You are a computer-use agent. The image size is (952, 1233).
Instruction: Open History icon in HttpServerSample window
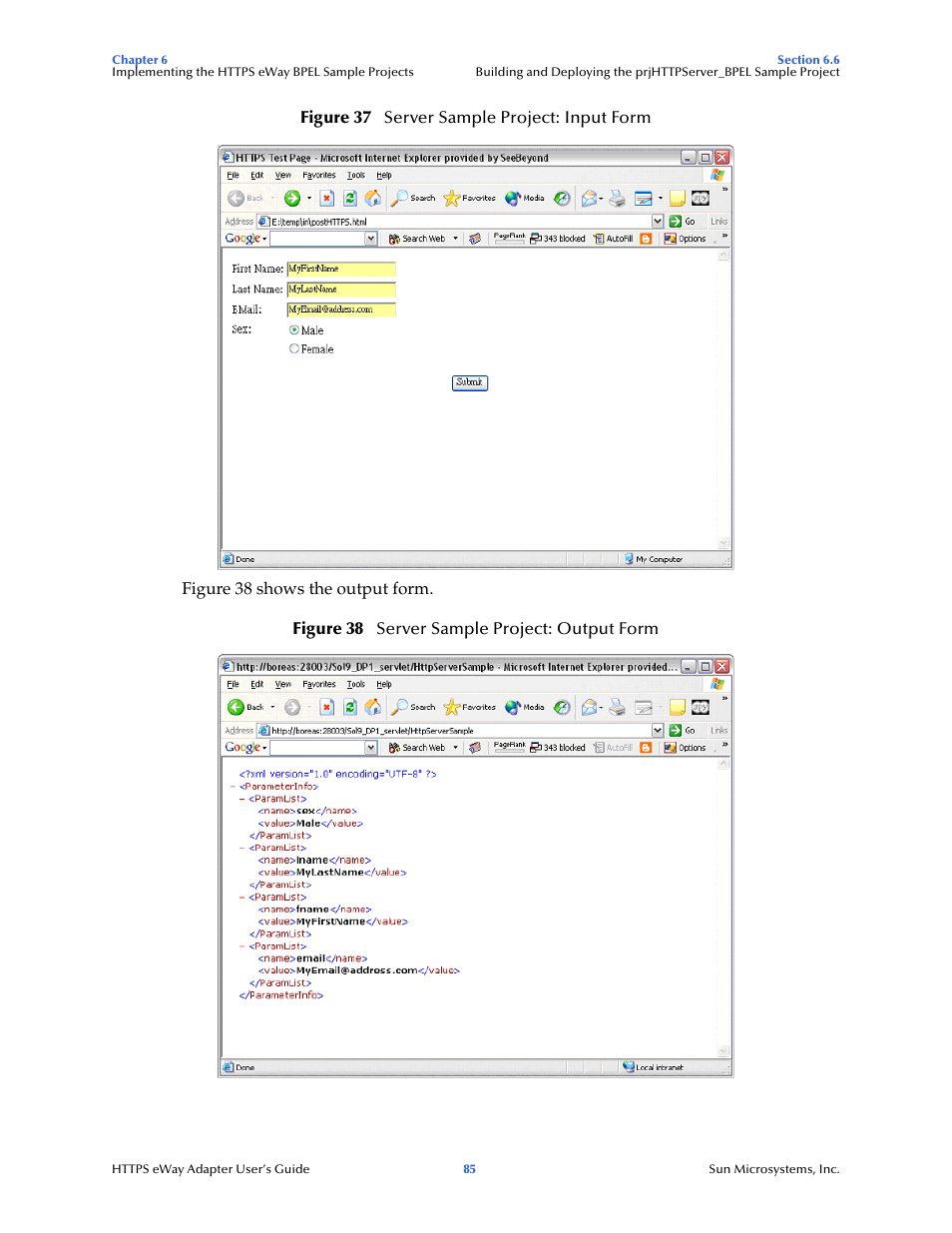coord(562,707)
